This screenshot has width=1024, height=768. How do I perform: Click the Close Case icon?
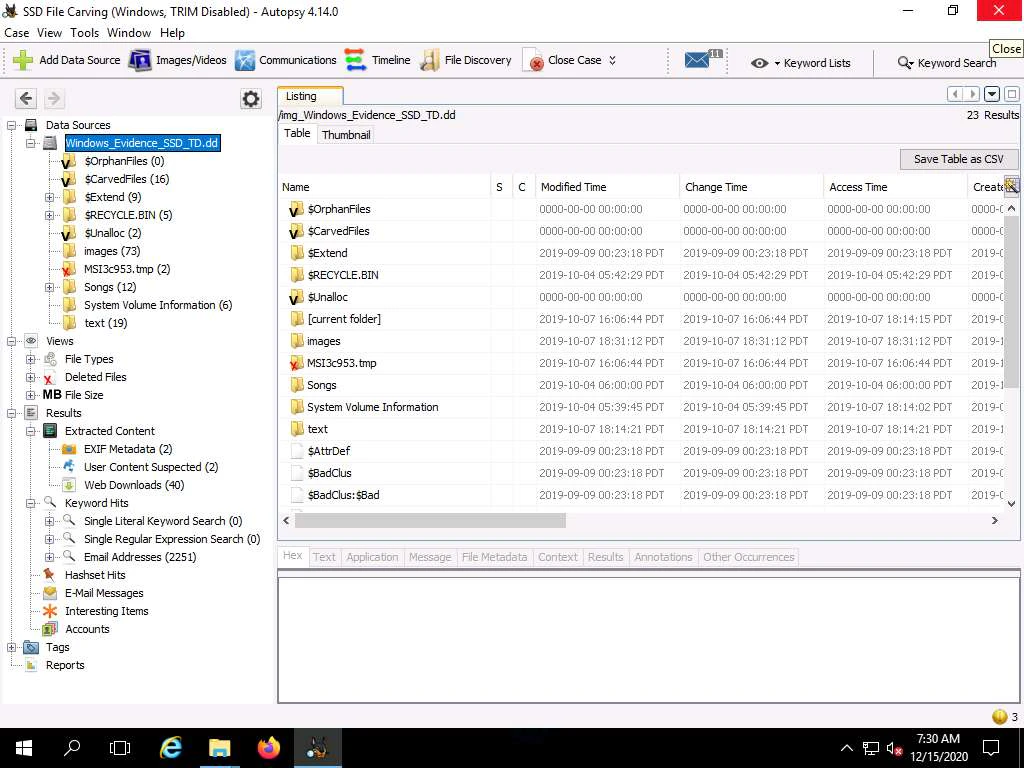pyautogui.click(x=533, y=60)
